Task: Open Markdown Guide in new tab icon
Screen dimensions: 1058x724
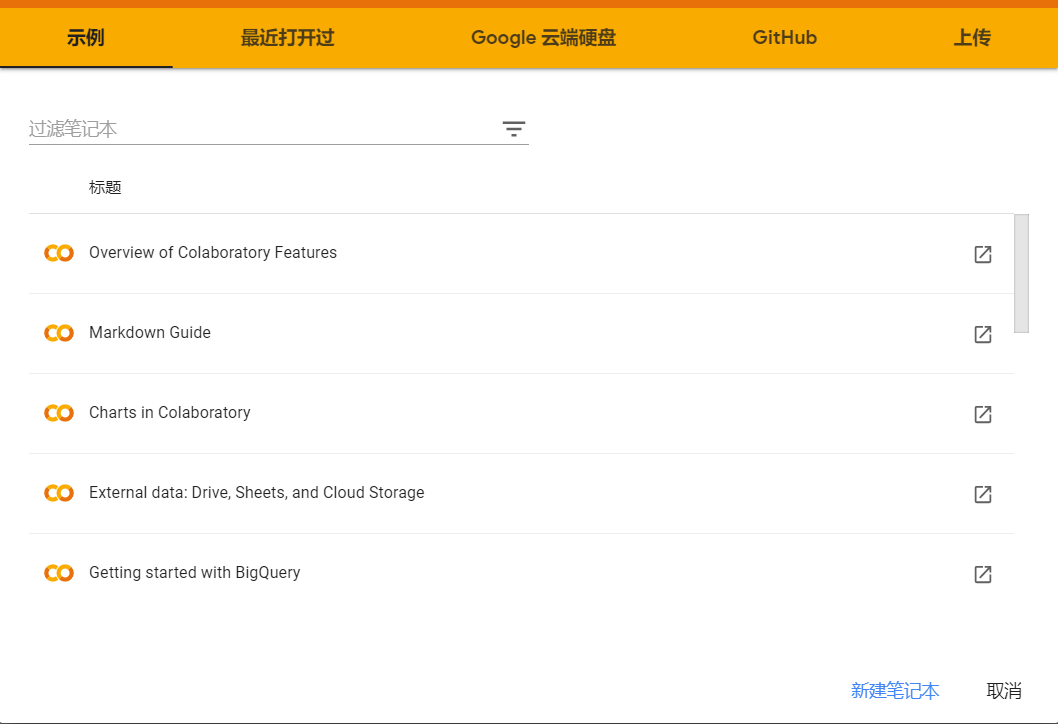Action: coord(983,334)
